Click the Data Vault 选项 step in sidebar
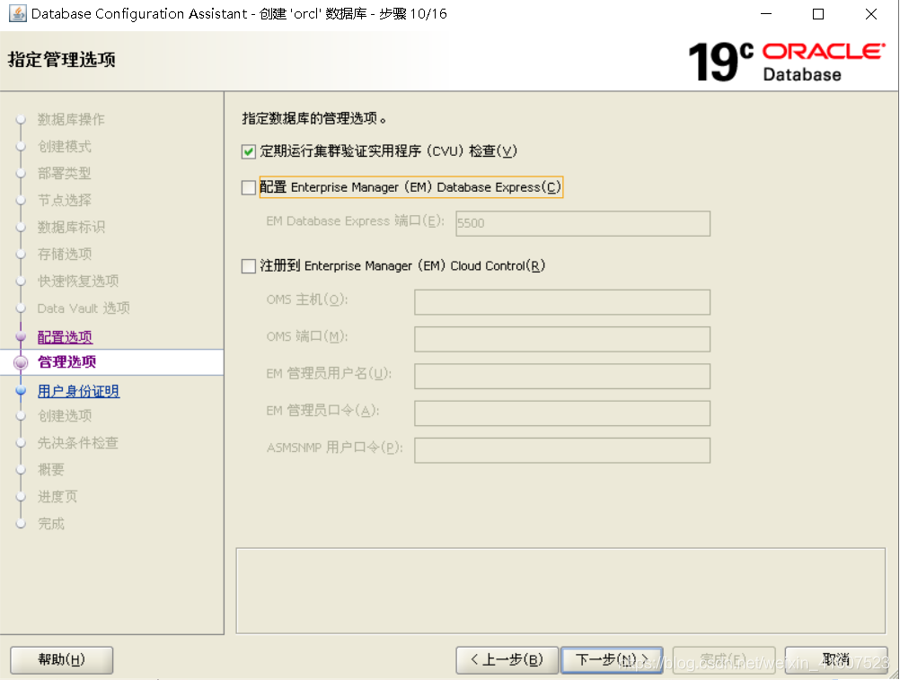 (x=84, y=308)
